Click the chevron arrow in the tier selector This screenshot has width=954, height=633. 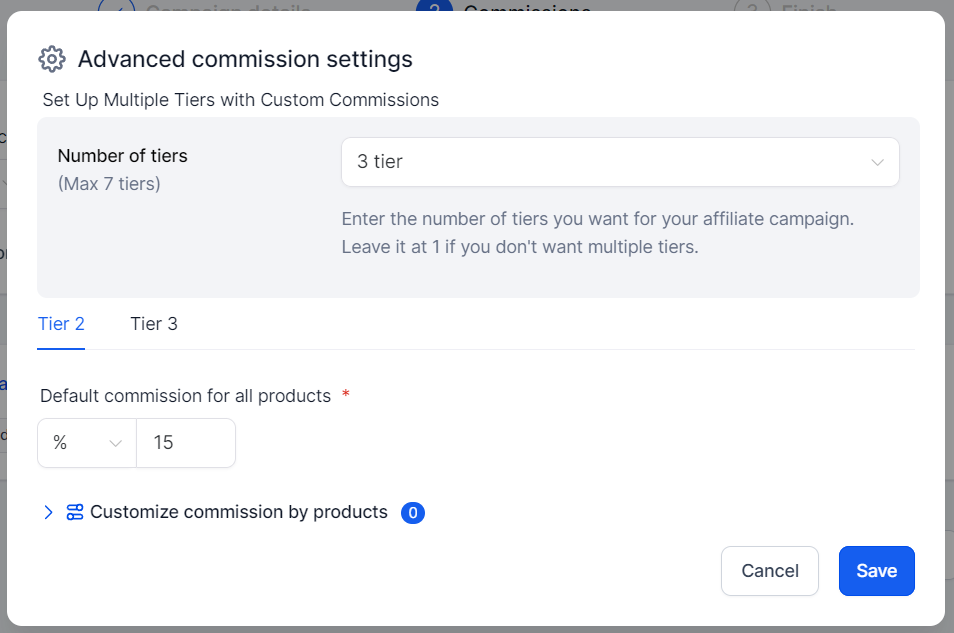tap(877, 162)
